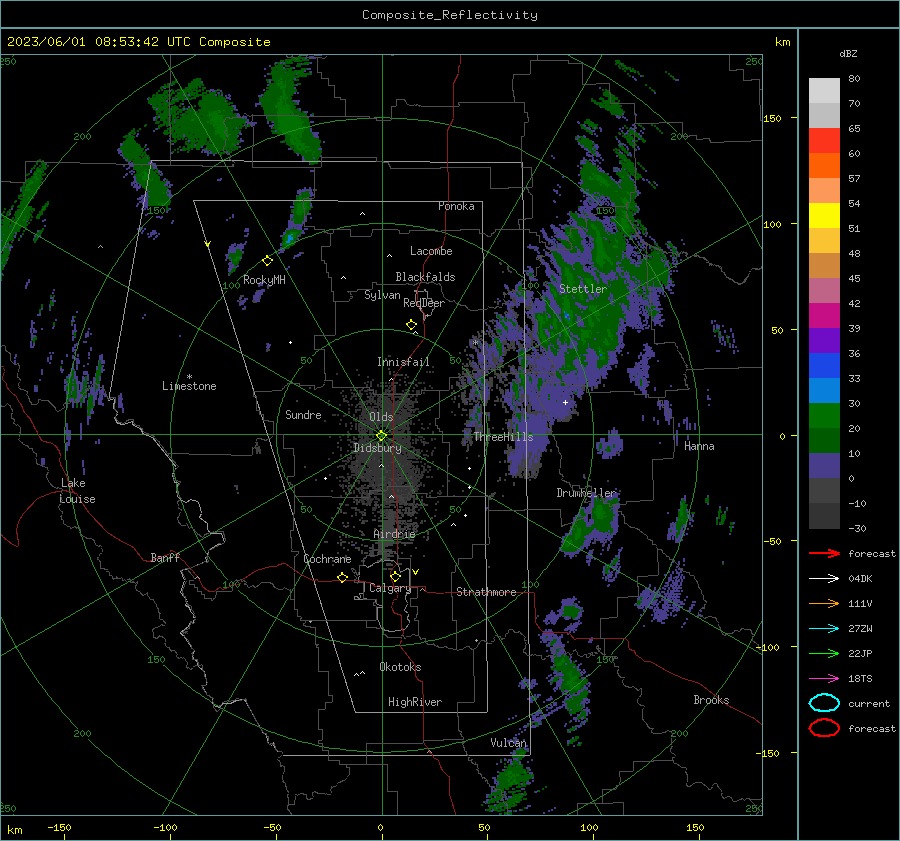Click the Calgary city label
Viewport: 900px width, 841px height.
click(x=390, y=588)
